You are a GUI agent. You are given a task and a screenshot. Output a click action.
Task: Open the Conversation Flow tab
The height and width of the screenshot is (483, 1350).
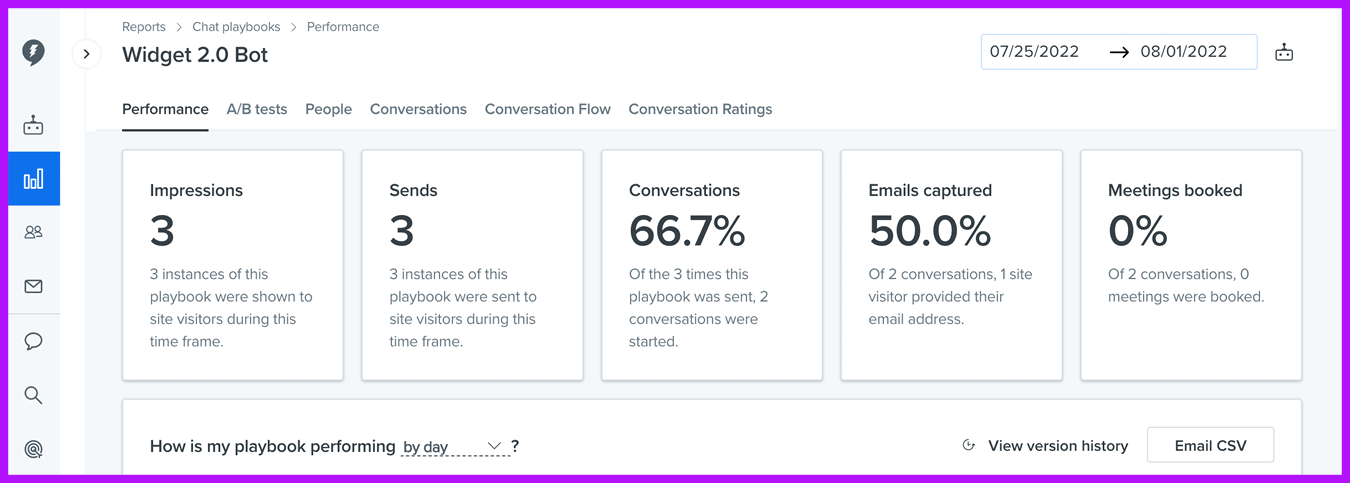547,109
